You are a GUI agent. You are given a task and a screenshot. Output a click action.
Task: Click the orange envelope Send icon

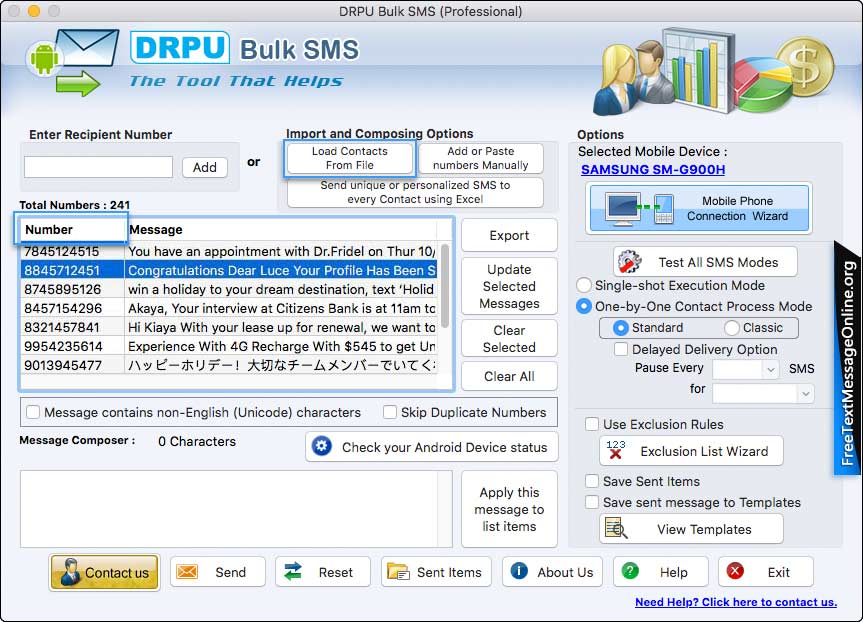187,572
